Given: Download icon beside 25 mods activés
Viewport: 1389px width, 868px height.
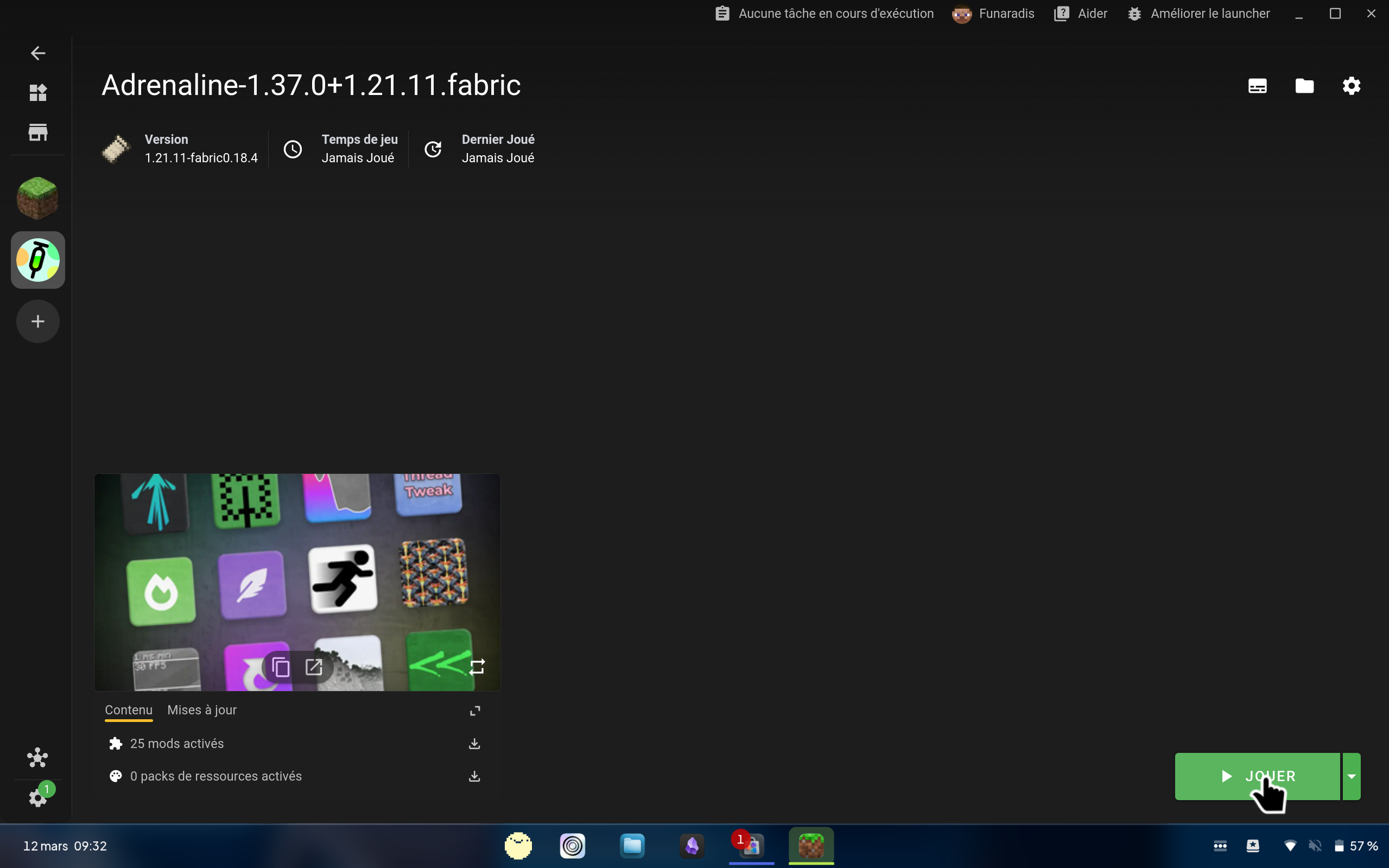Looking at the screenshot, I should point(474,744).
